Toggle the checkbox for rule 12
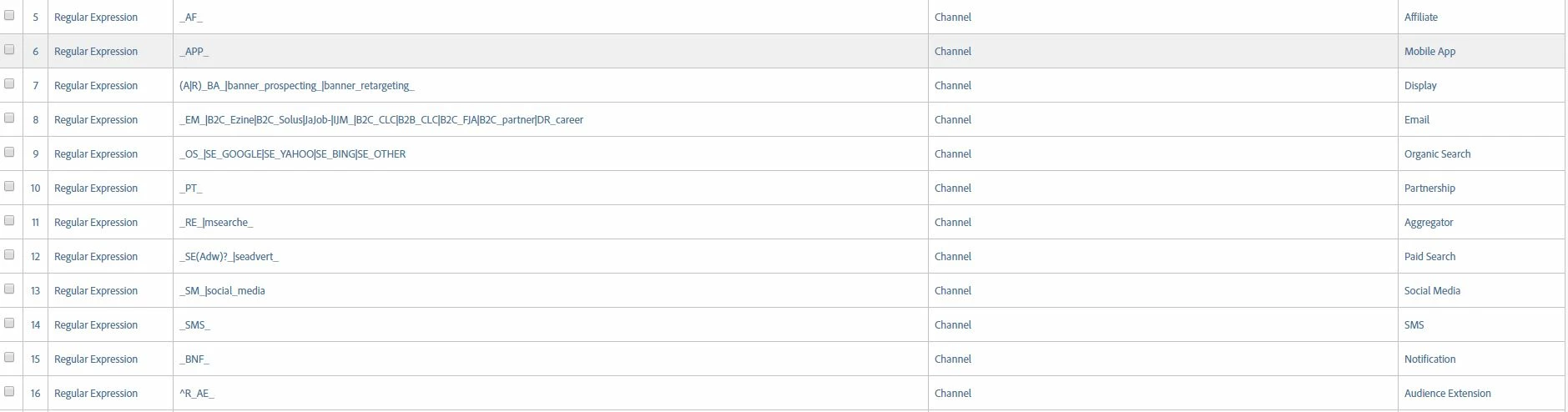Screen dimensions: 1568x412 point(9,254)
